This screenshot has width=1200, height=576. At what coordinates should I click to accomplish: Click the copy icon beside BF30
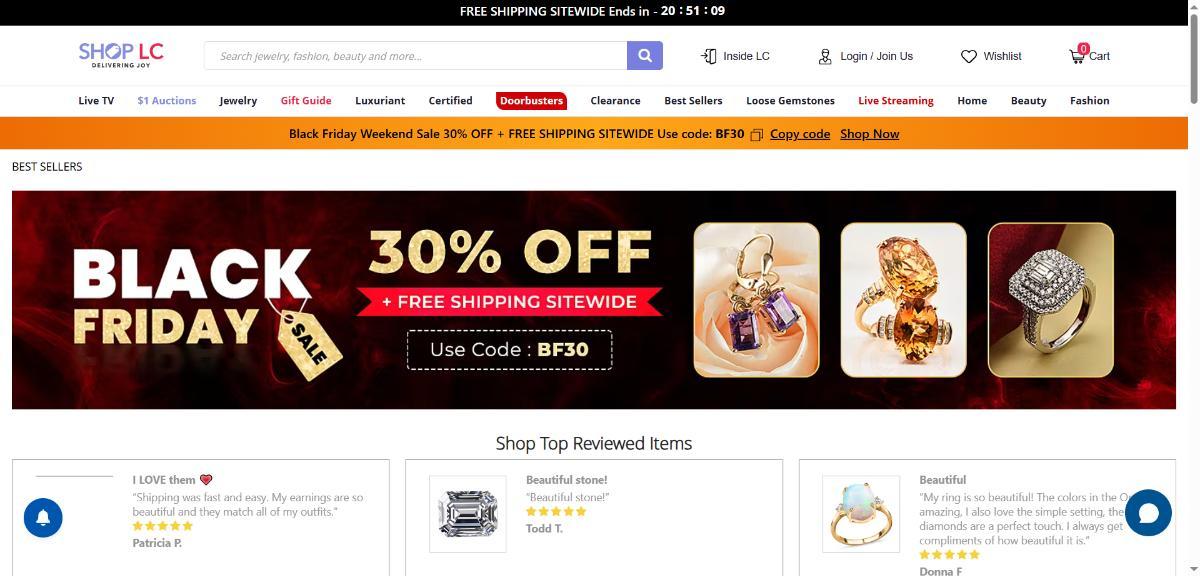757,134
